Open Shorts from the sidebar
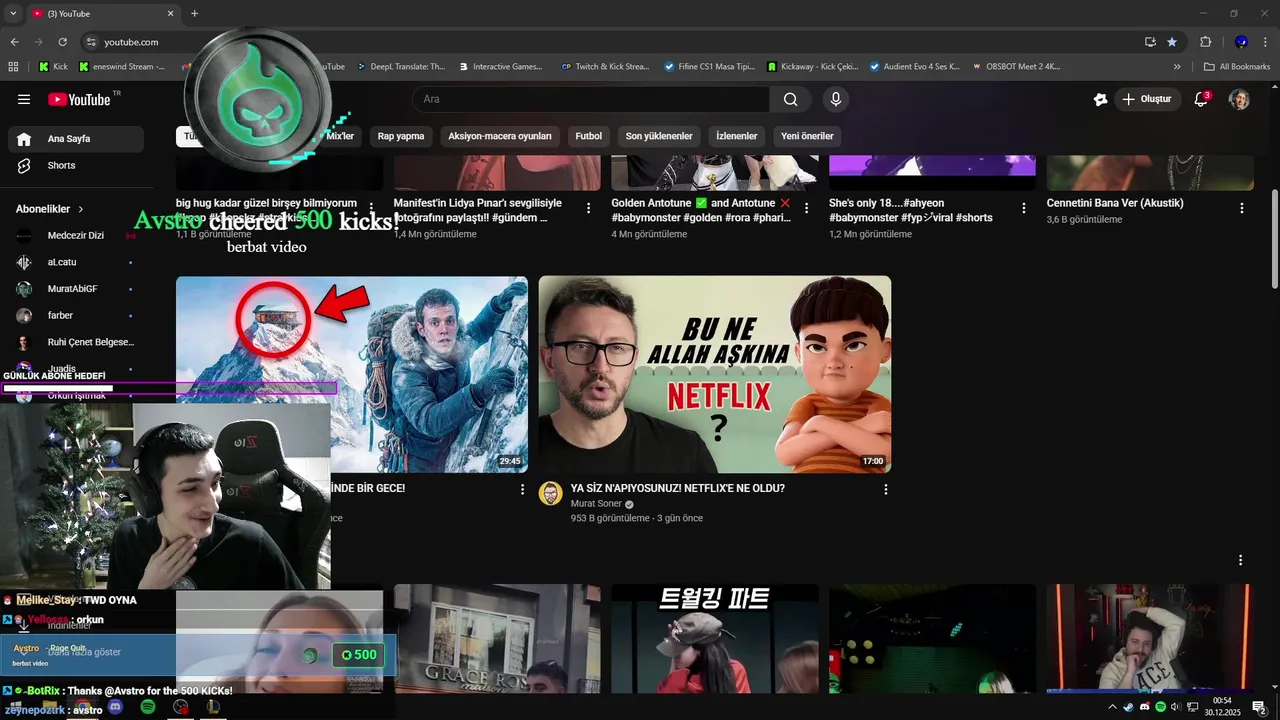The height and width of the screenshot is (720, 1280). coord(76,165)
